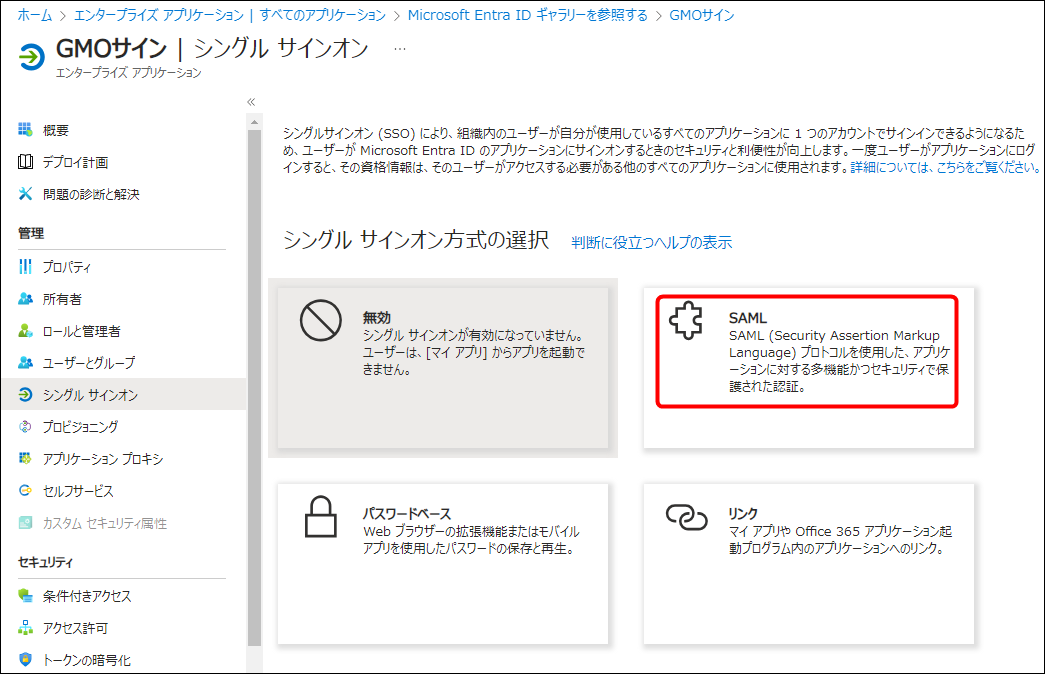The height and width of the screenshot is (674, 1045).
Task: Go to 所有者 in the sidebar
Action: (62, 299)
